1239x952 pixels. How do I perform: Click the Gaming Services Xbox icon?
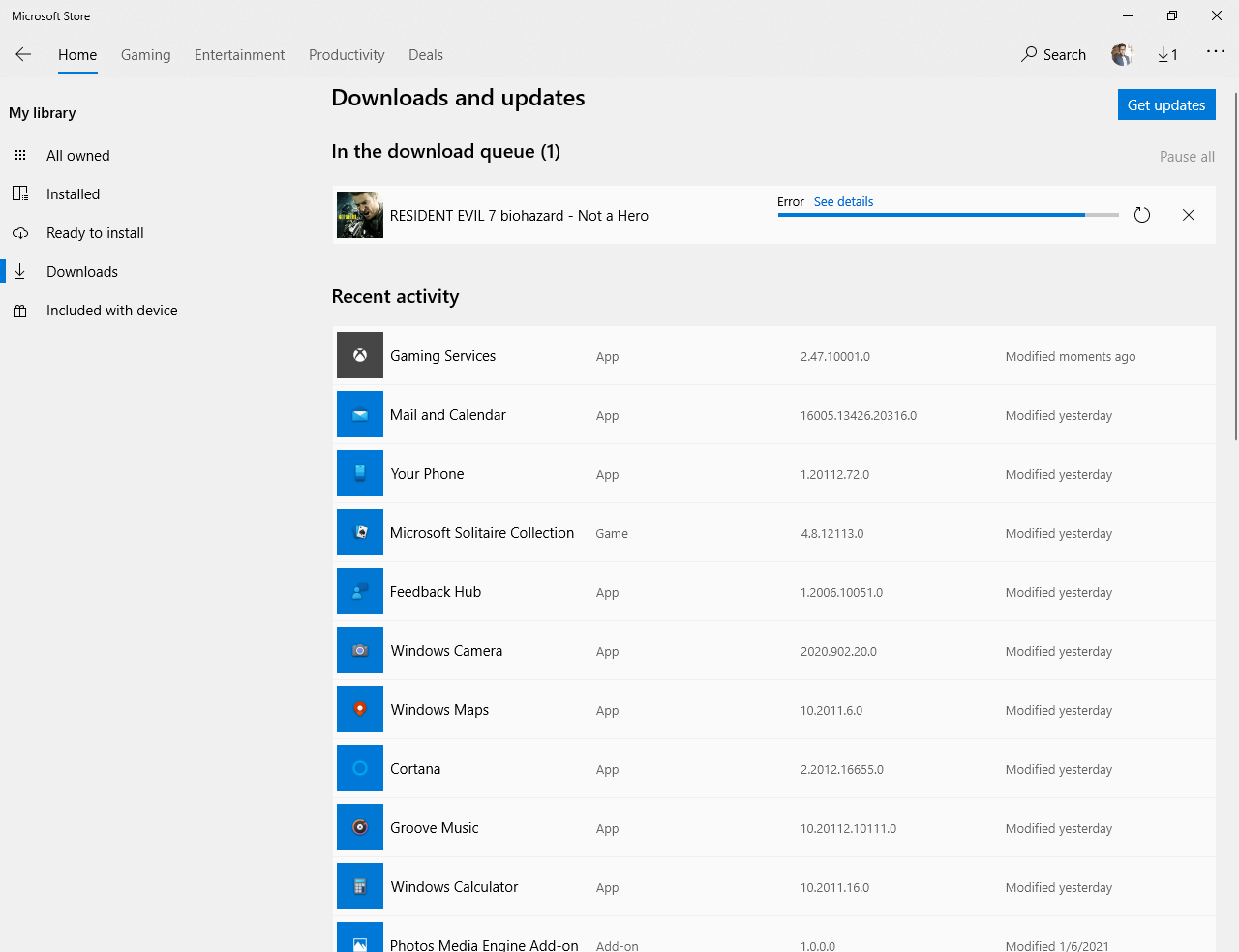click(360, 355)
